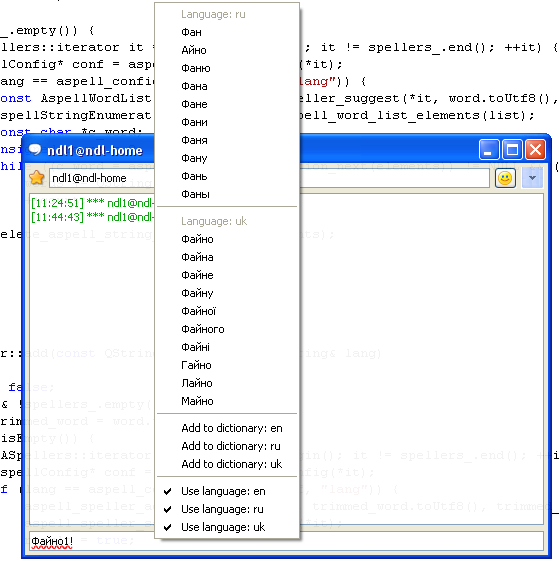Choose the Ukrainian suggestion Файна
Image resolution: width=559 pixels, height=566 pixels.
[227, 257]
